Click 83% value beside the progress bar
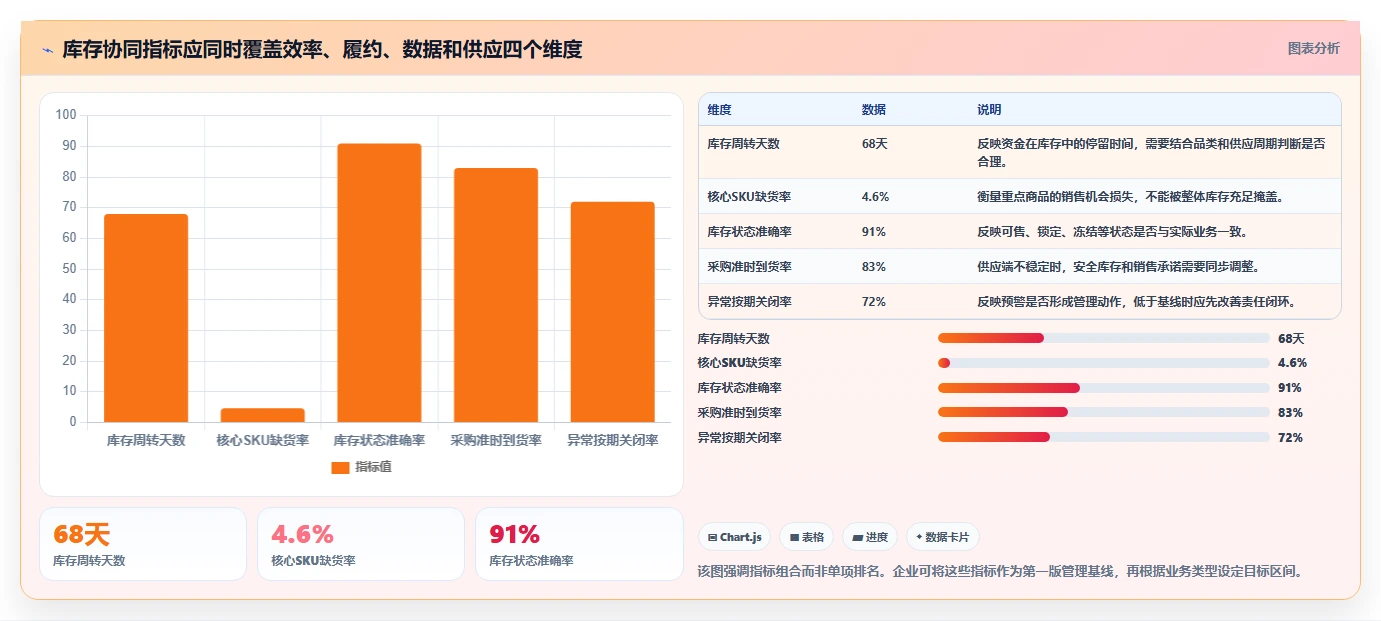1381x621 pixels. coord(1290,412)
